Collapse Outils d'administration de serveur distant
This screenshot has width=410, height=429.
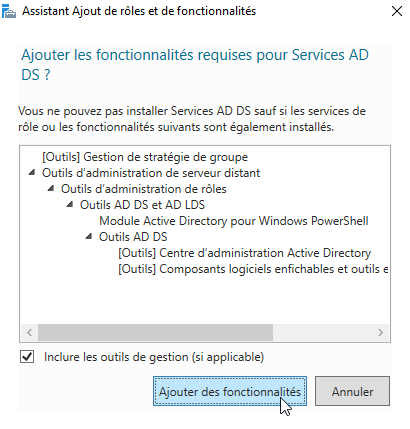(x=32, y=173)
